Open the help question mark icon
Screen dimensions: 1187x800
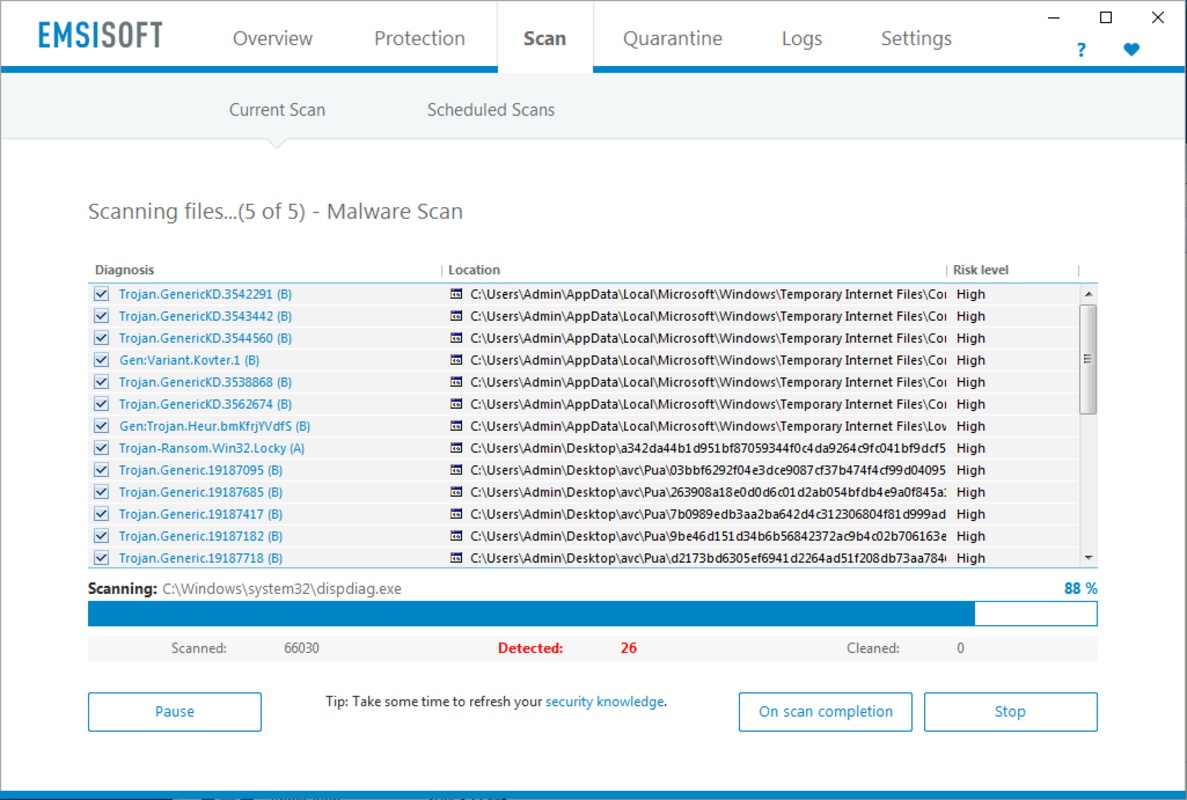(x=1081, y=50)
